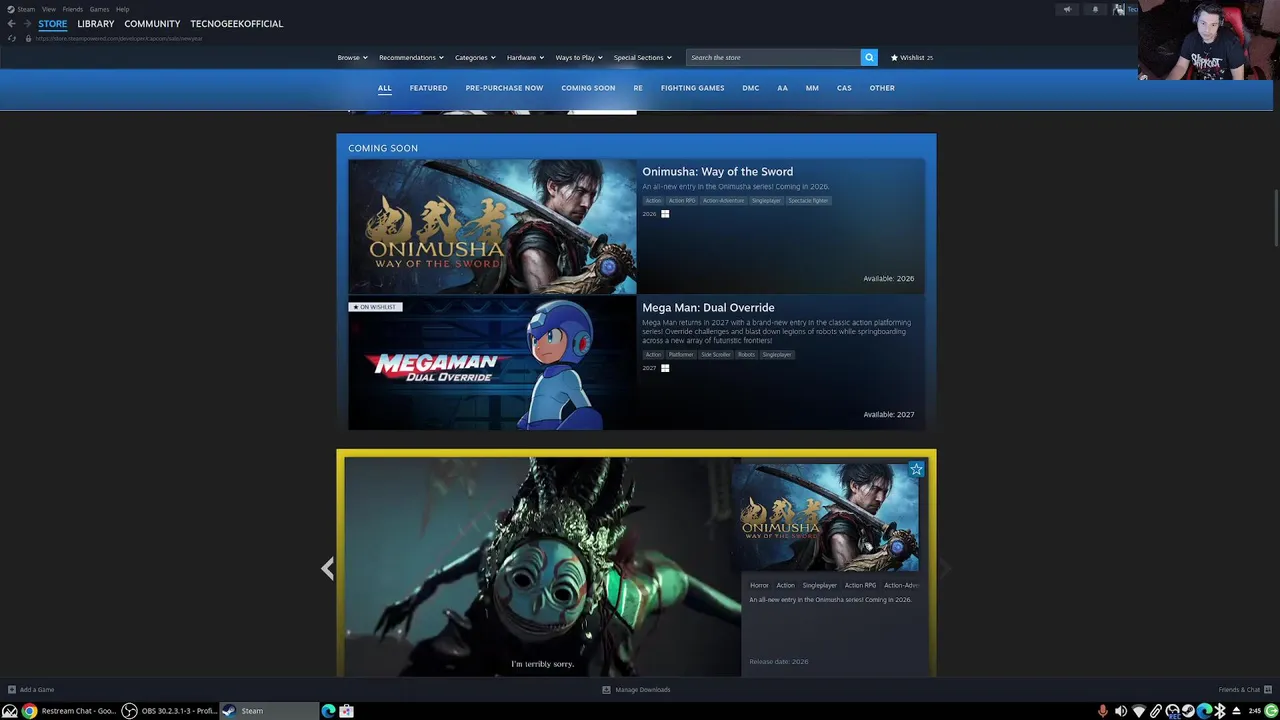Image resolution: width=1280 pixels, height=720 pixels.
Task: Open the software store taskbar icon
Action: click(346, 711)
